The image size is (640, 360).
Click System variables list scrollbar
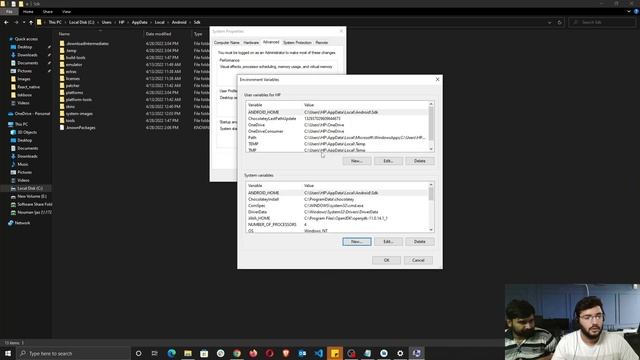[431, 207]
